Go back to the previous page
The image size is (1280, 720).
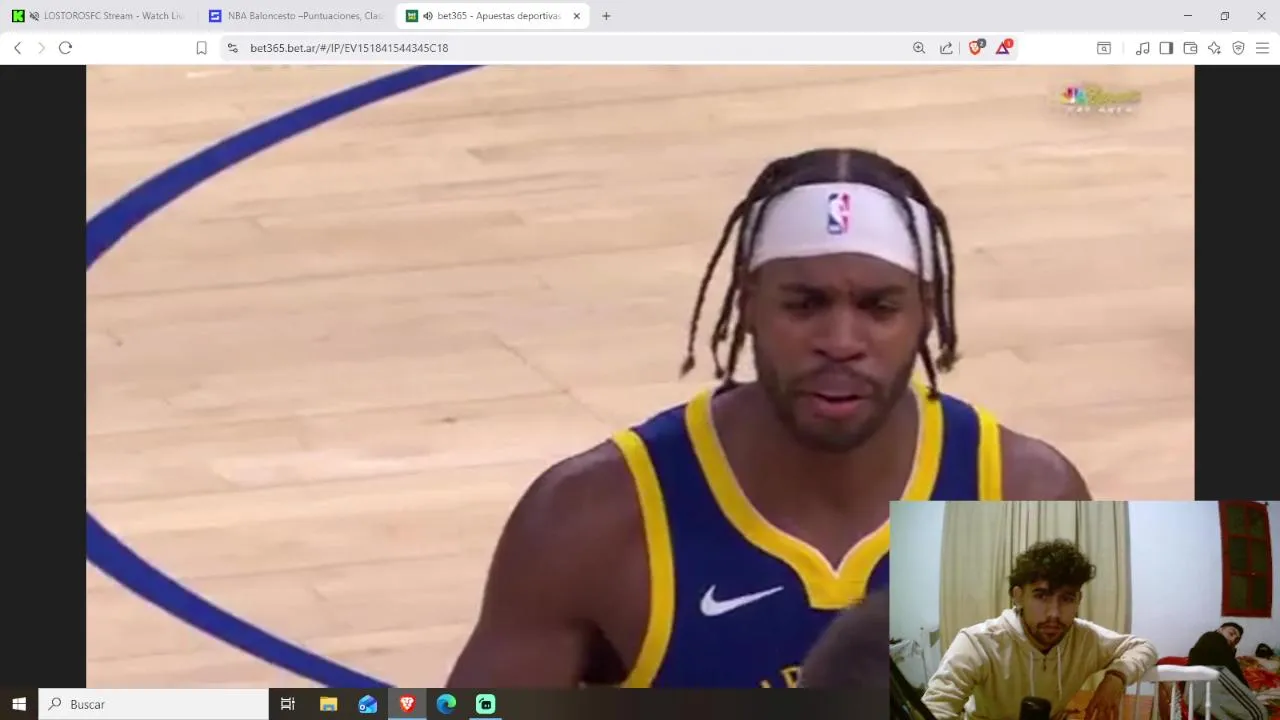tap(18, 48)
